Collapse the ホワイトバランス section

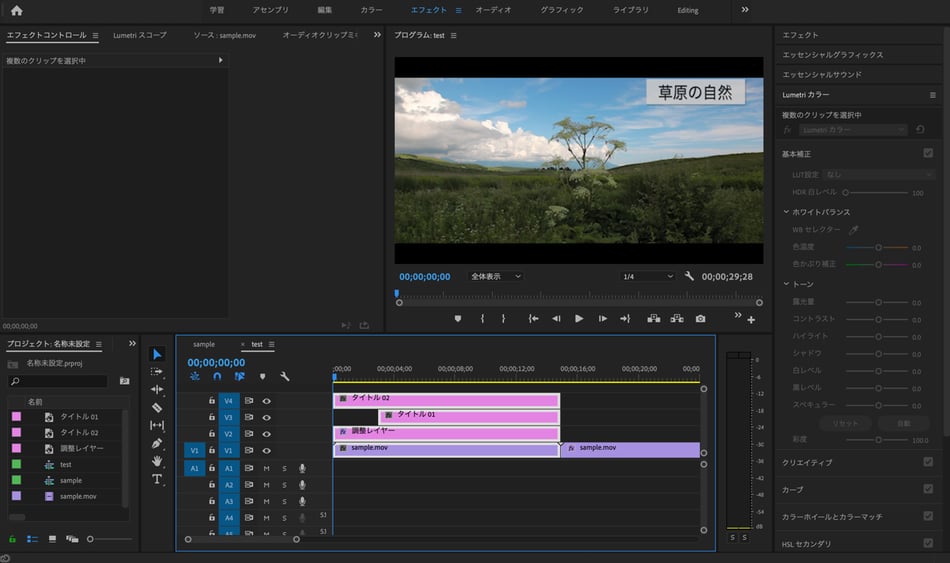coord(787,212)
